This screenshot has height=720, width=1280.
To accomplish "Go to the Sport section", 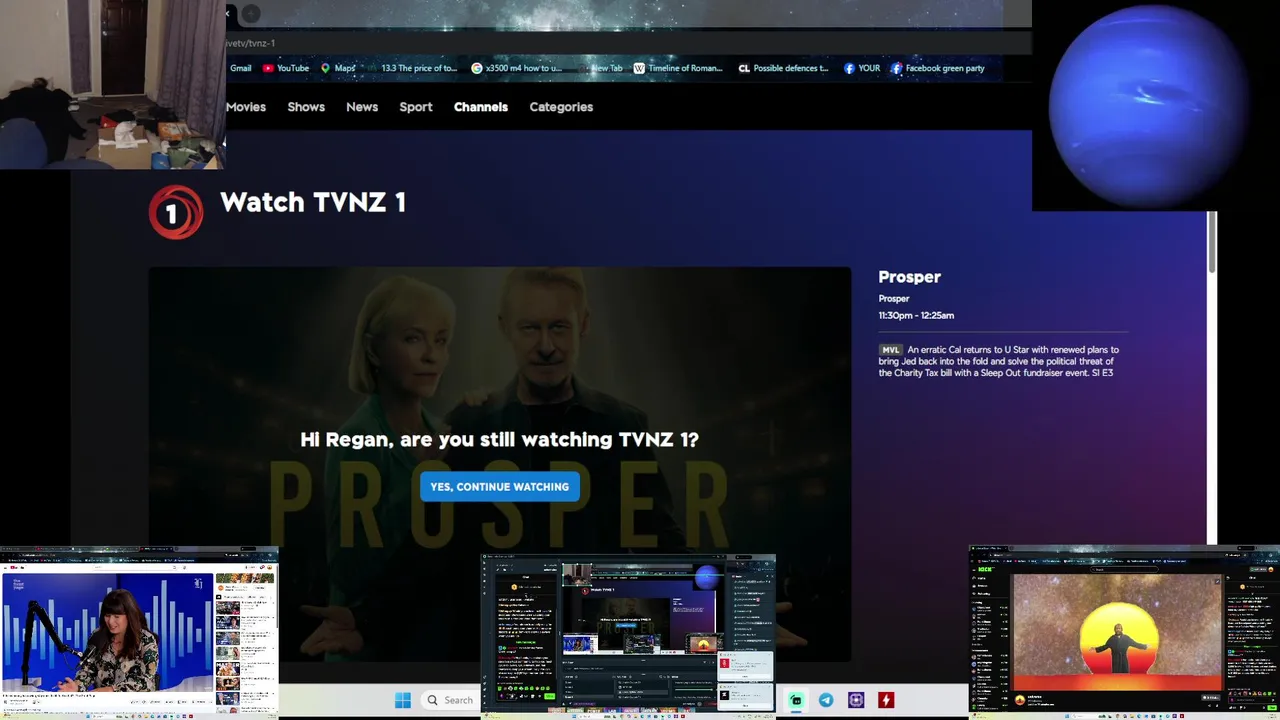I will tap(416, 107).
